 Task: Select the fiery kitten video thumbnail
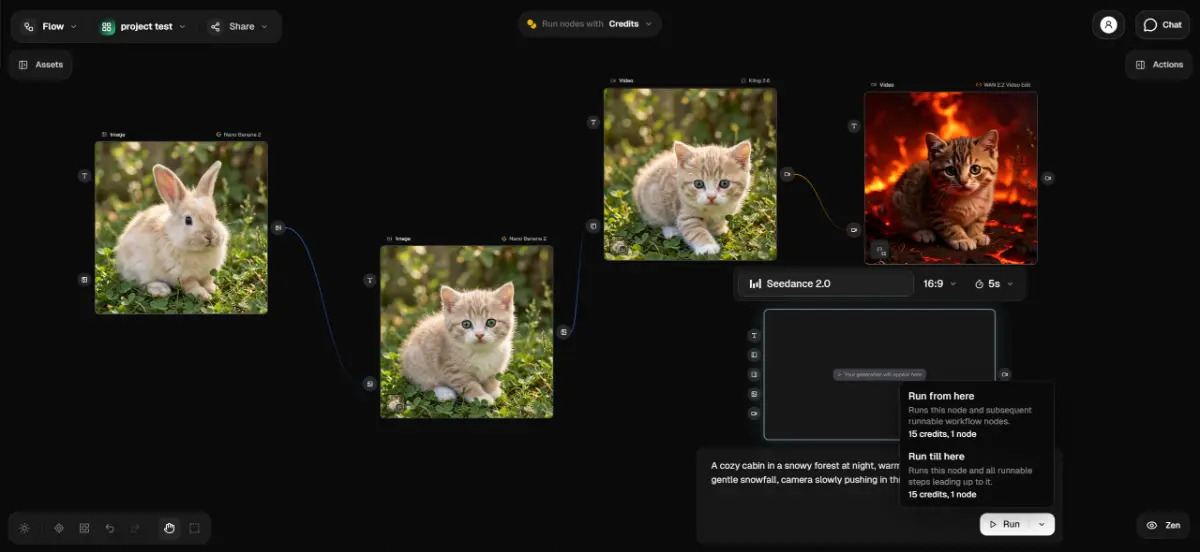[x=951, y=178]
